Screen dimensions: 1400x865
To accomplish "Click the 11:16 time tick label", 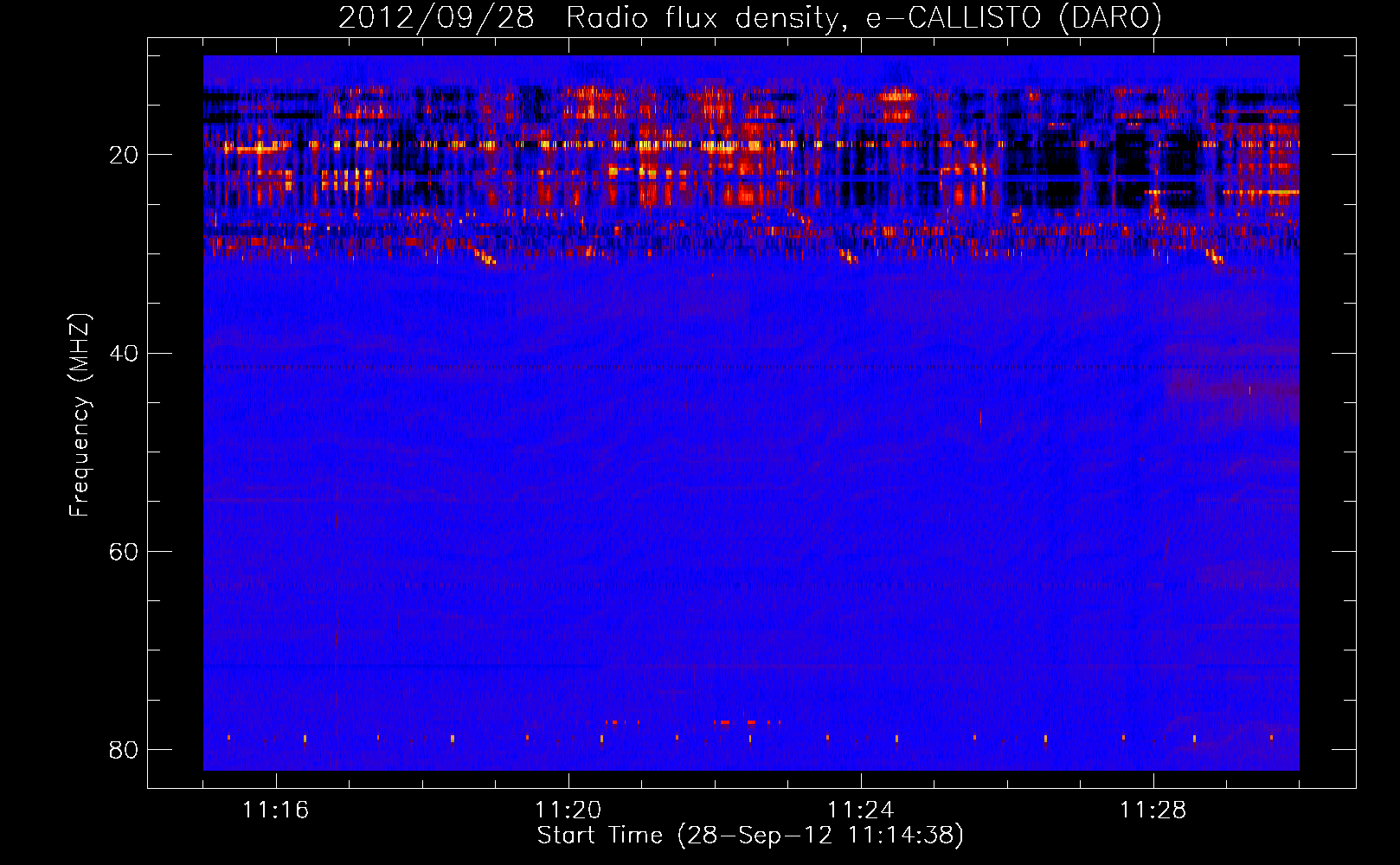I will point(275,811).
